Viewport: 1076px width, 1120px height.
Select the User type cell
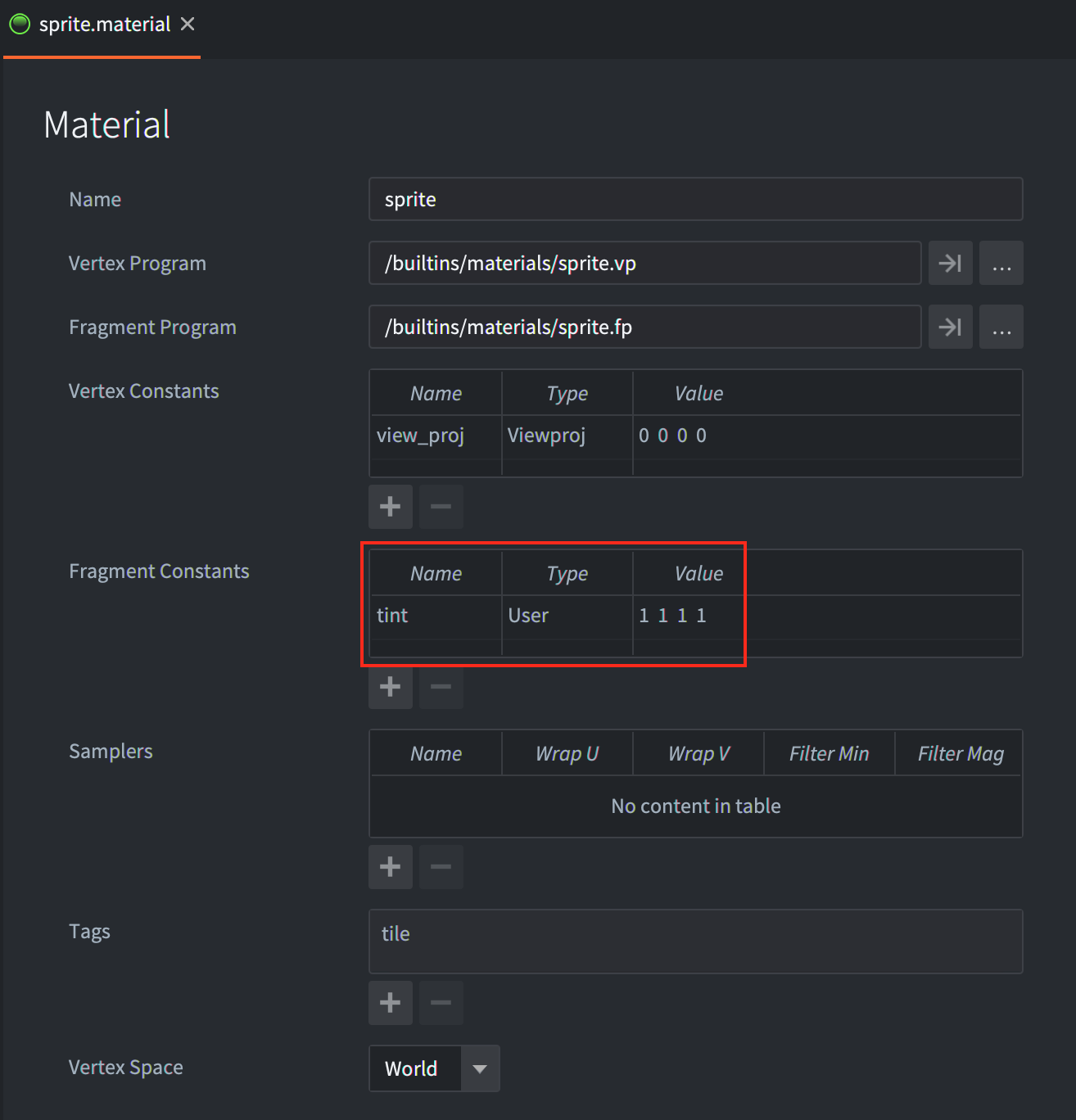[x=567, y=616]
